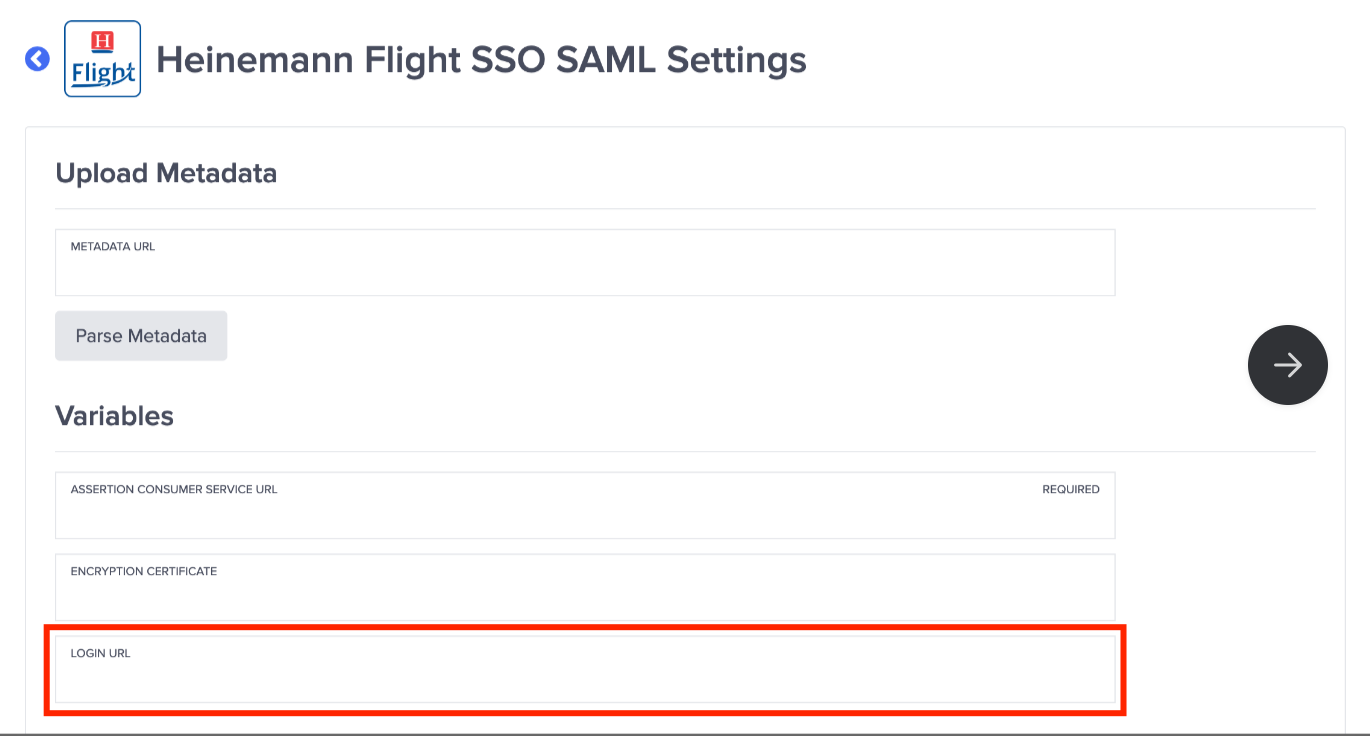Click the red H square in logo

[102, 41]
